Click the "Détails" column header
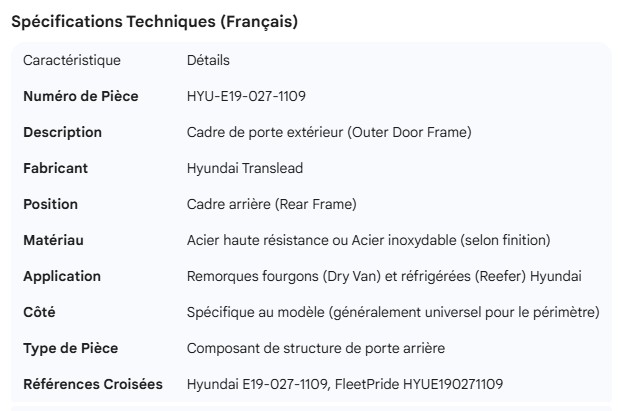Viewport: 619px width, 411px height. tap(208, 60)
